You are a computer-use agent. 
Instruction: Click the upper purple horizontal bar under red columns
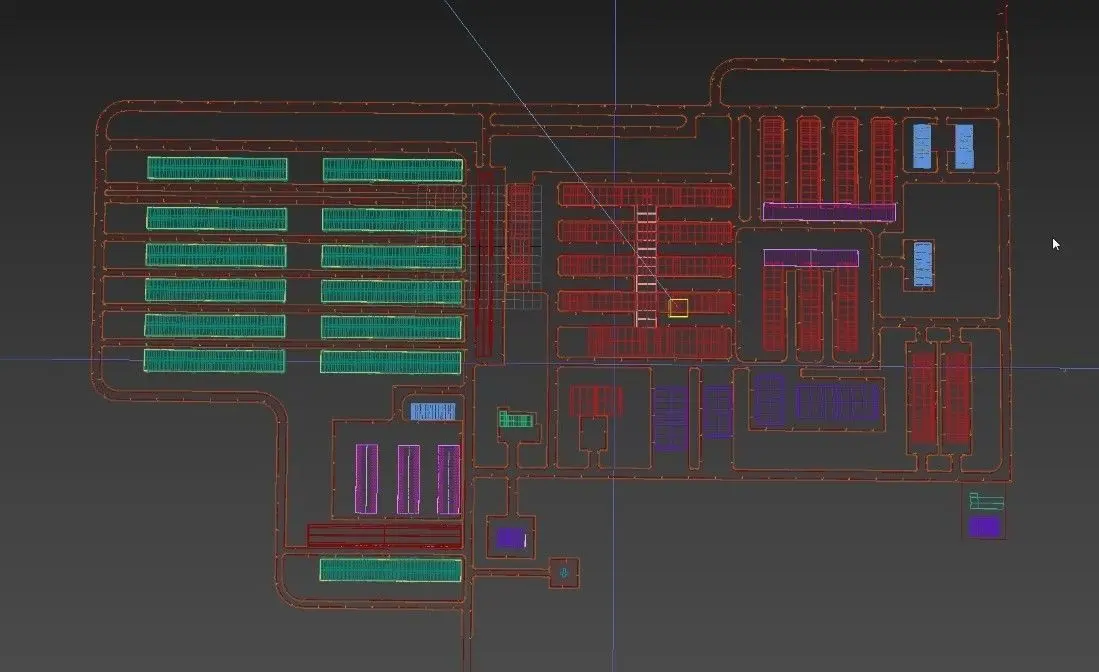click(x=829, y=212)
